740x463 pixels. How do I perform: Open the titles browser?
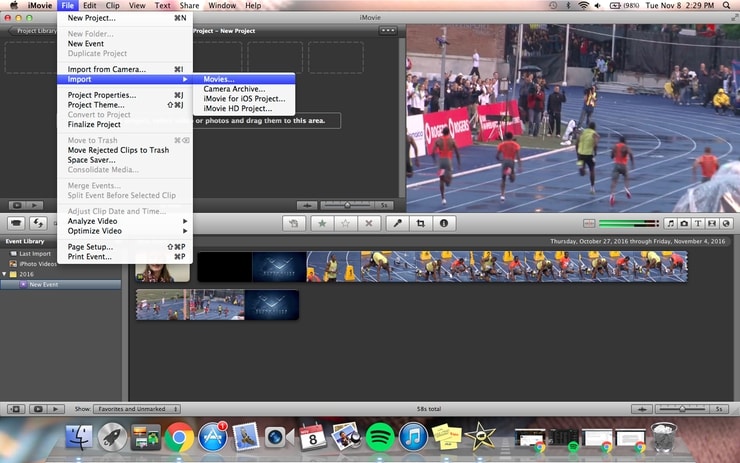(698, 223)
